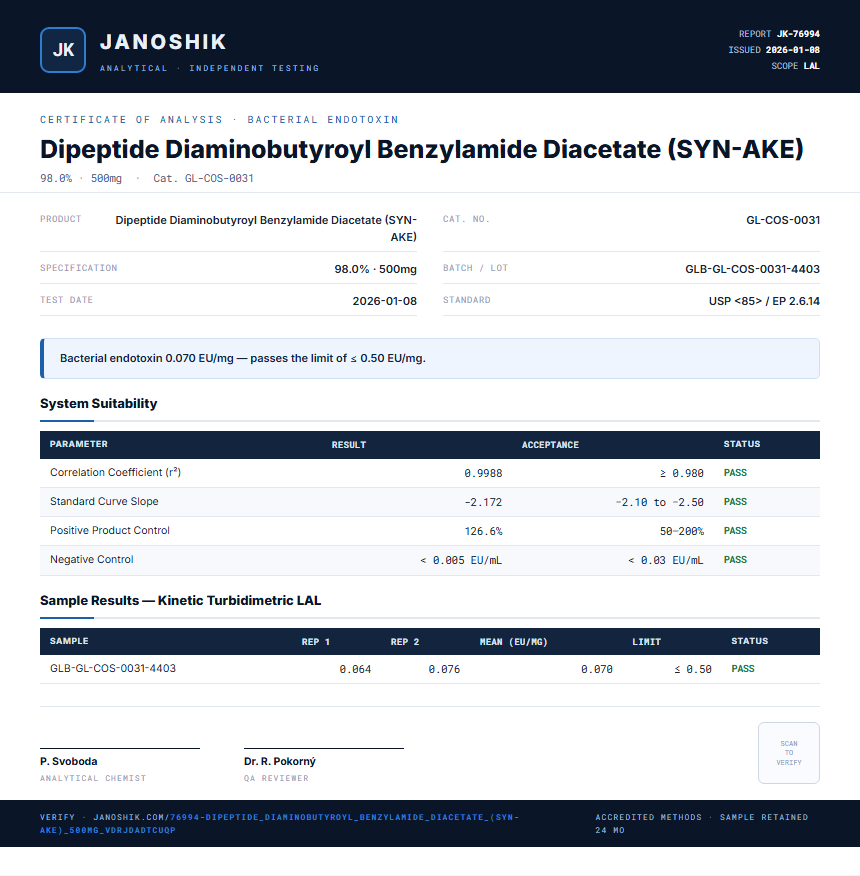The height and width of the screenshot is (876, 860).
Task: Click limit value ≤ 0.50
Action: pyautogui.click(x=693, y=669)
